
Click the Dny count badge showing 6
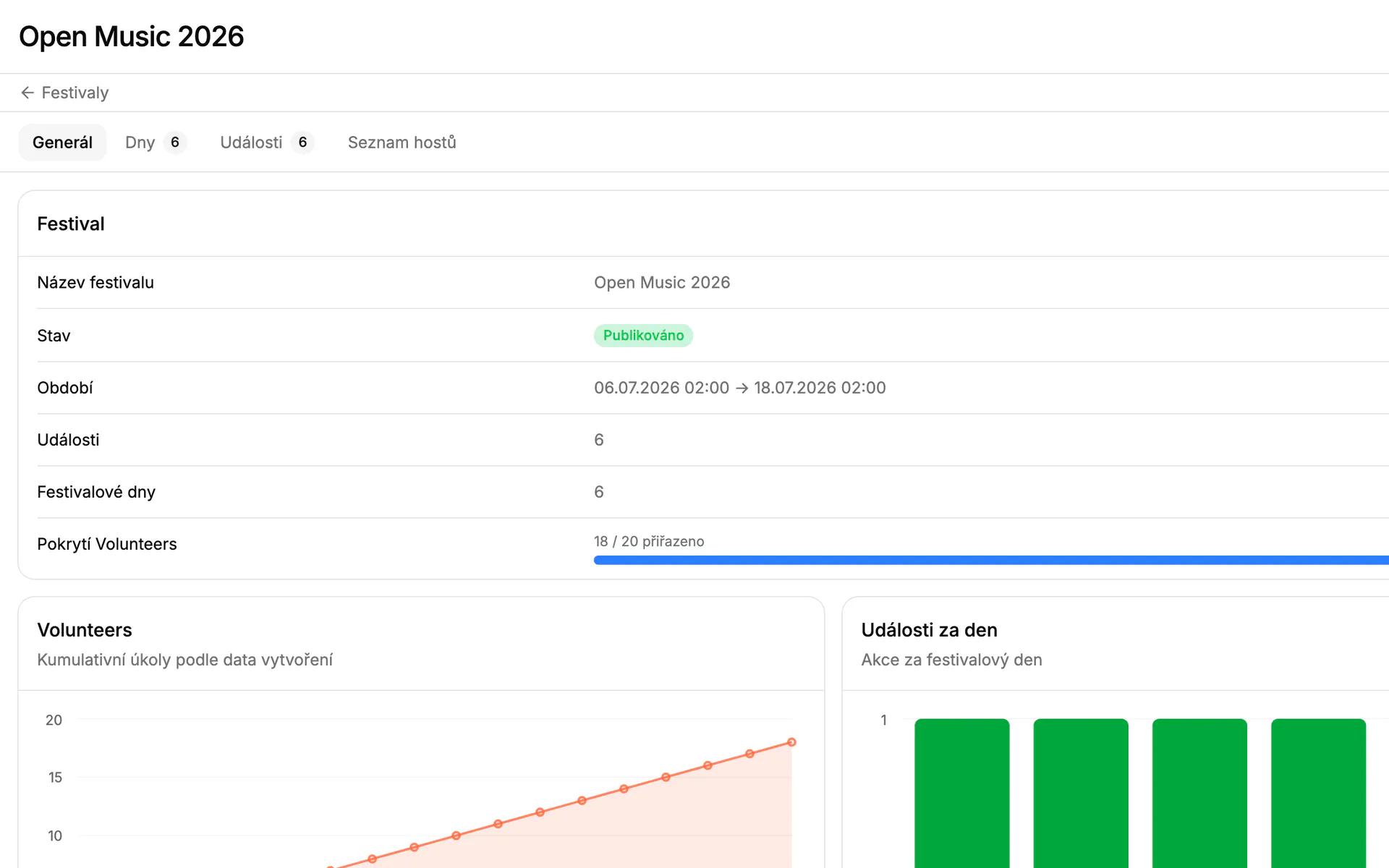(175, 142)
